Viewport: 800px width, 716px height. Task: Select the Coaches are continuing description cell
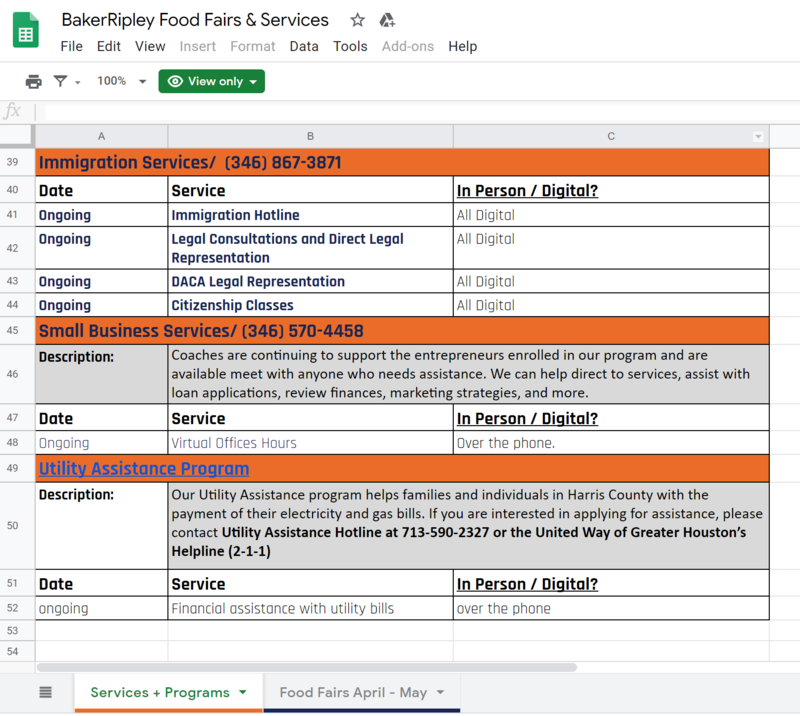pos(468,374)
